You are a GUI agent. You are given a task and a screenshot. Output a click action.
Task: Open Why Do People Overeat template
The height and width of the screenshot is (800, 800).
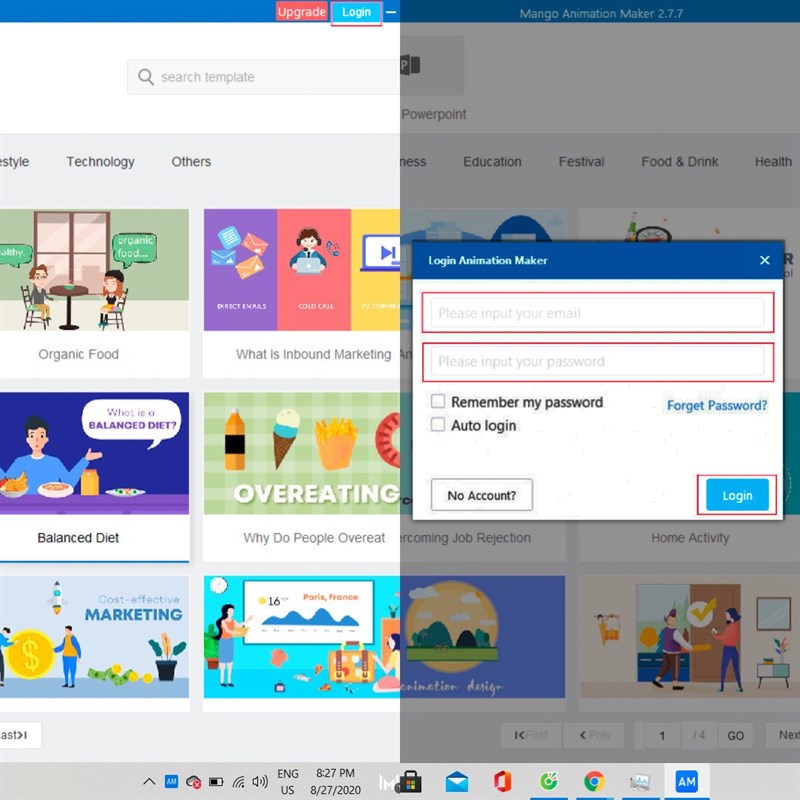coord(302,453)
